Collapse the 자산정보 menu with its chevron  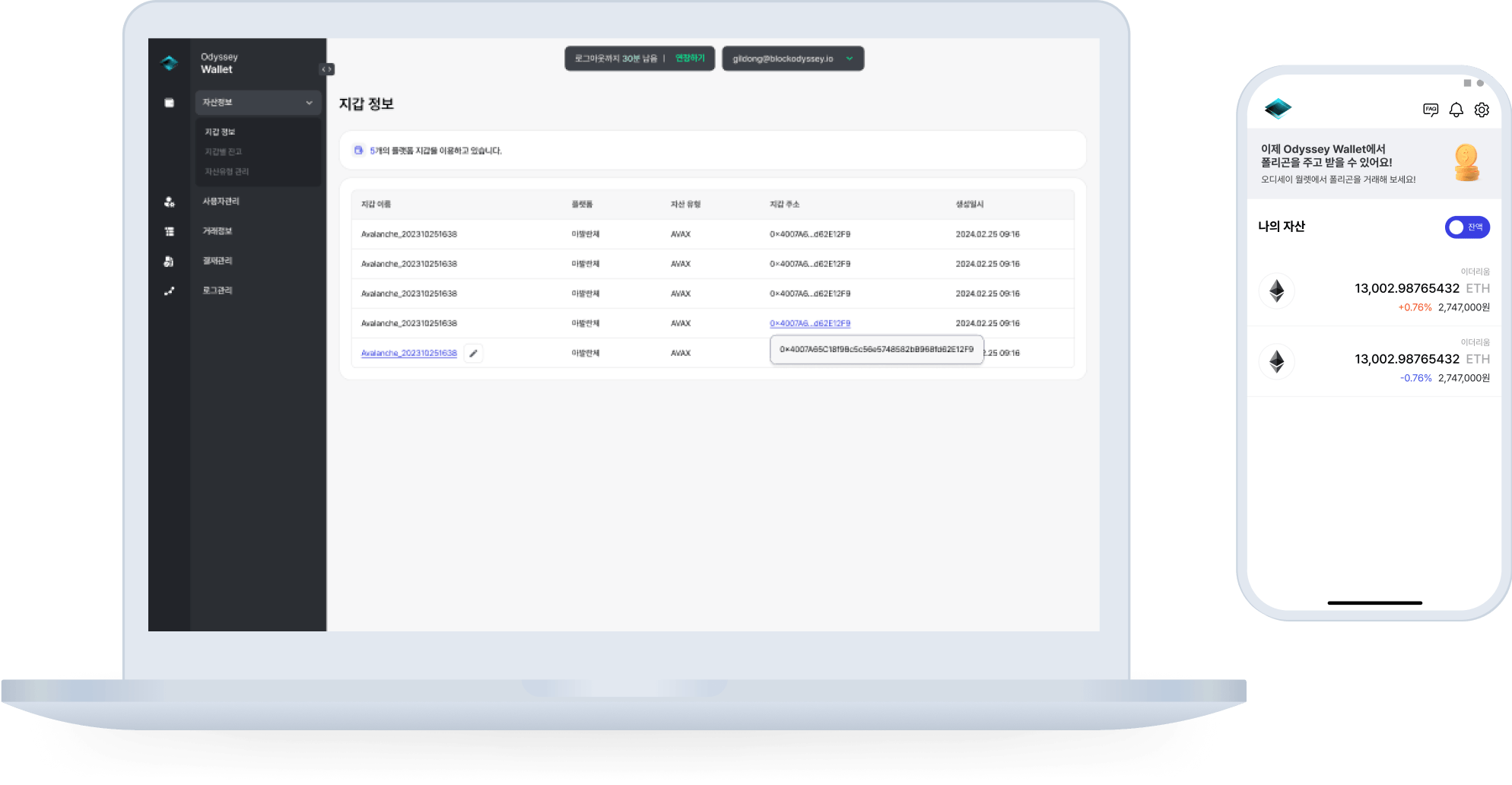coord(309,103)
